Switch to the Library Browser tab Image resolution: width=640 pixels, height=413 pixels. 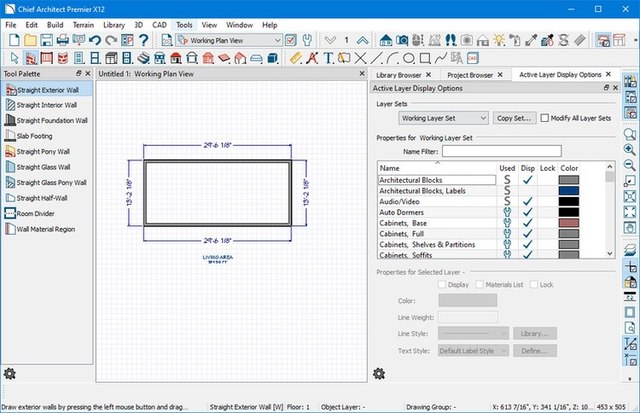397,75
